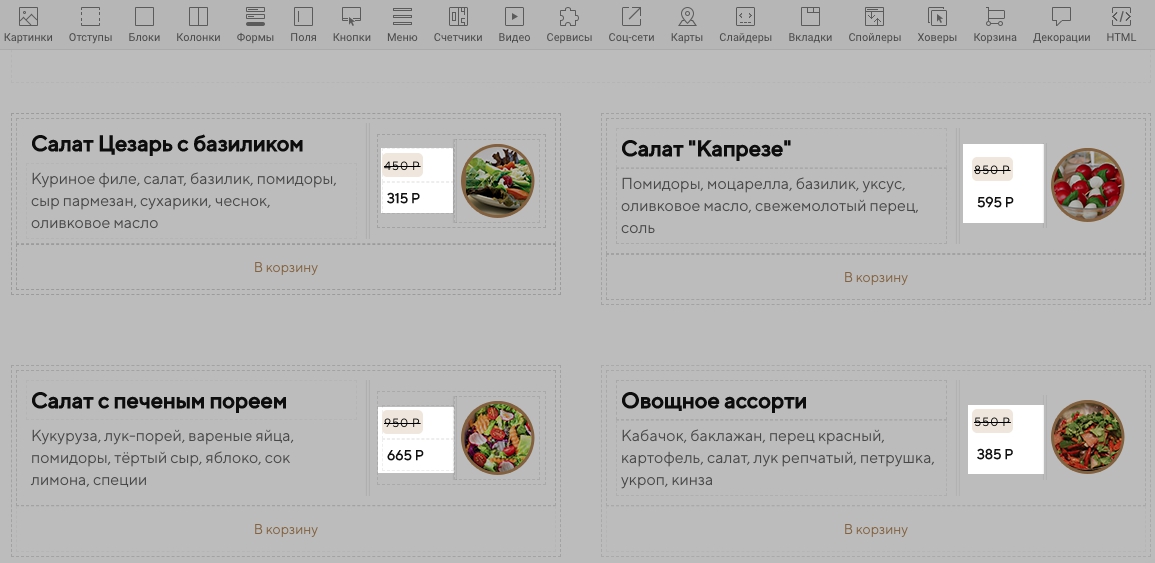Select the Отступы spacing tool
This screenshot has height=563, width=1155.
(x=90, y=24)
